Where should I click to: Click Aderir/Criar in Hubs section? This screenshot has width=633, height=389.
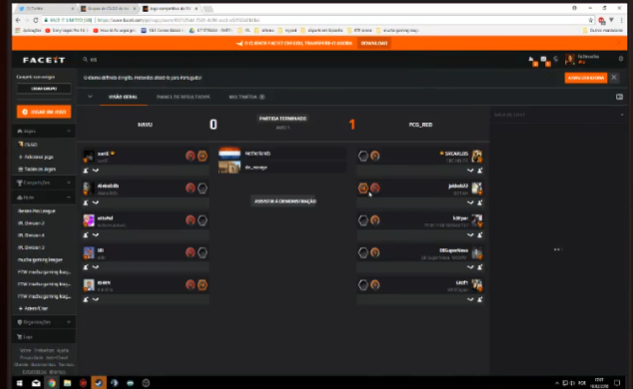33,308
